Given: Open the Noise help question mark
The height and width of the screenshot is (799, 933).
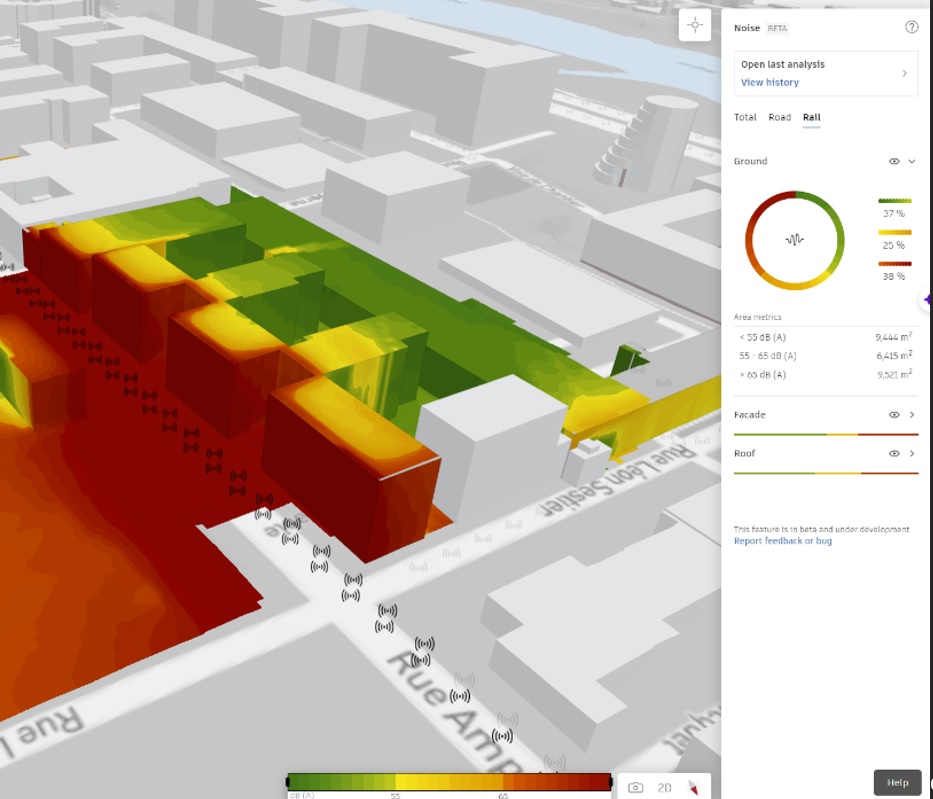Looking at the screenshot, I should coord(911,27).
